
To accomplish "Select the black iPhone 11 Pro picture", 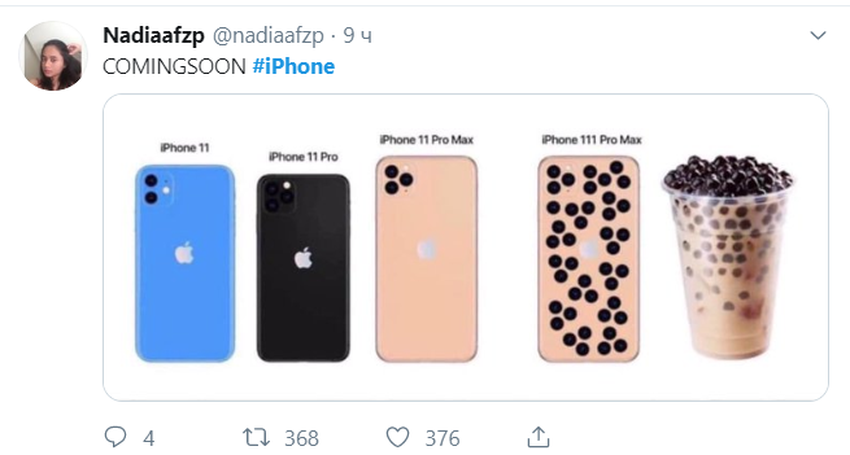I will pos(303,267).
